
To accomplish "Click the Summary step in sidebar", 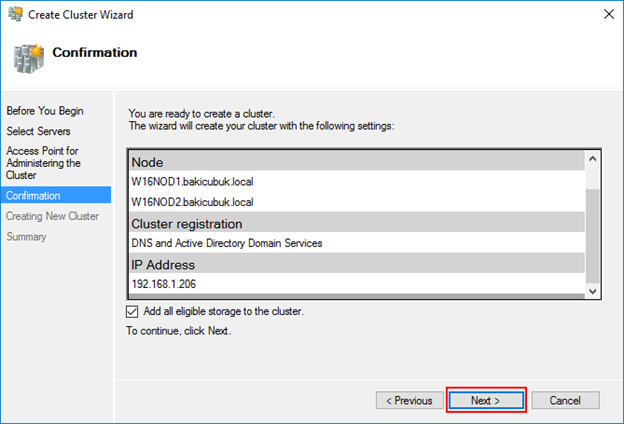I will click(26, 236).
